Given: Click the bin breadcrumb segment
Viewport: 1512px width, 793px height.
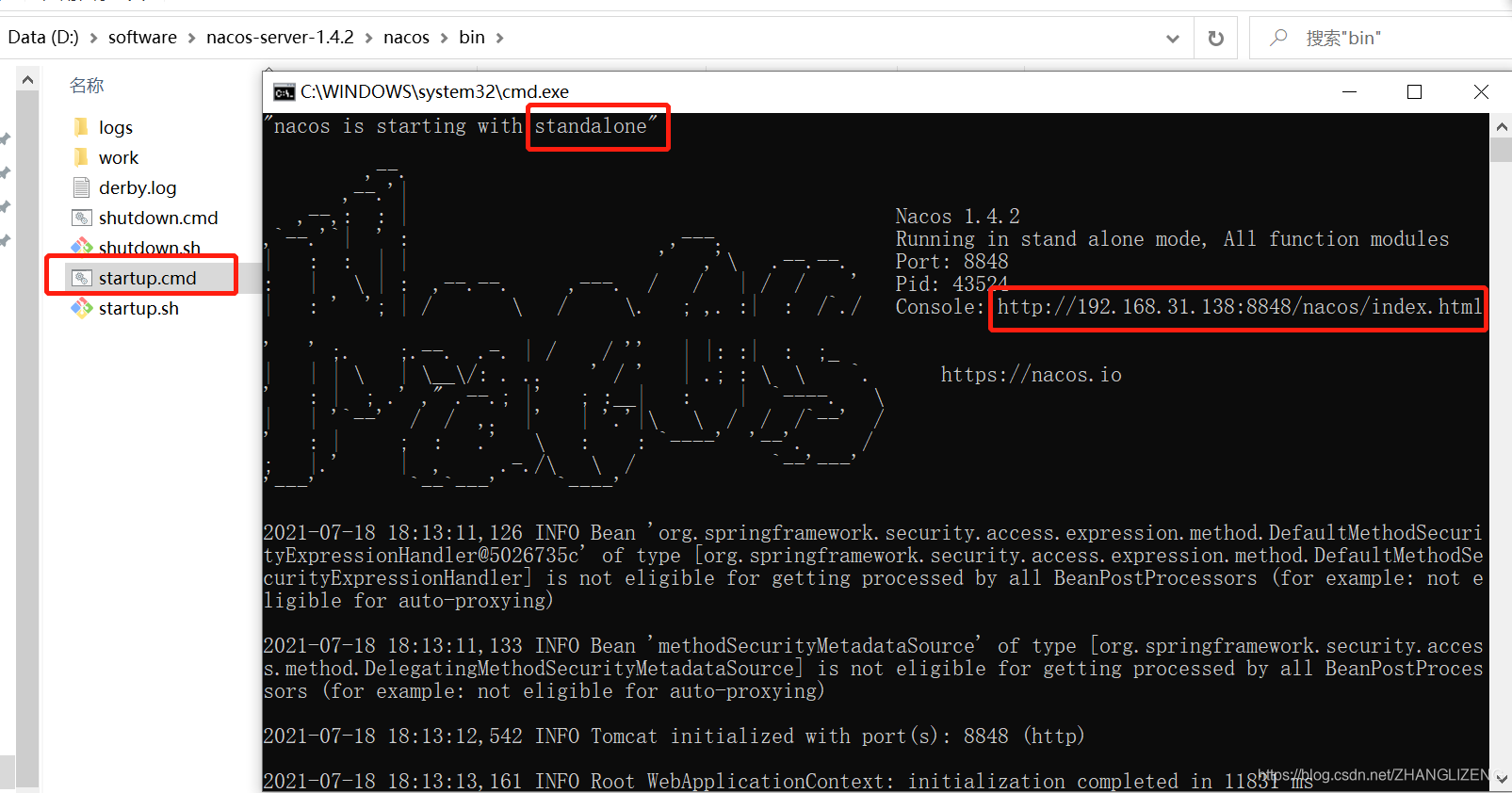Looking at the screenshot, I should tap(472, 38).
